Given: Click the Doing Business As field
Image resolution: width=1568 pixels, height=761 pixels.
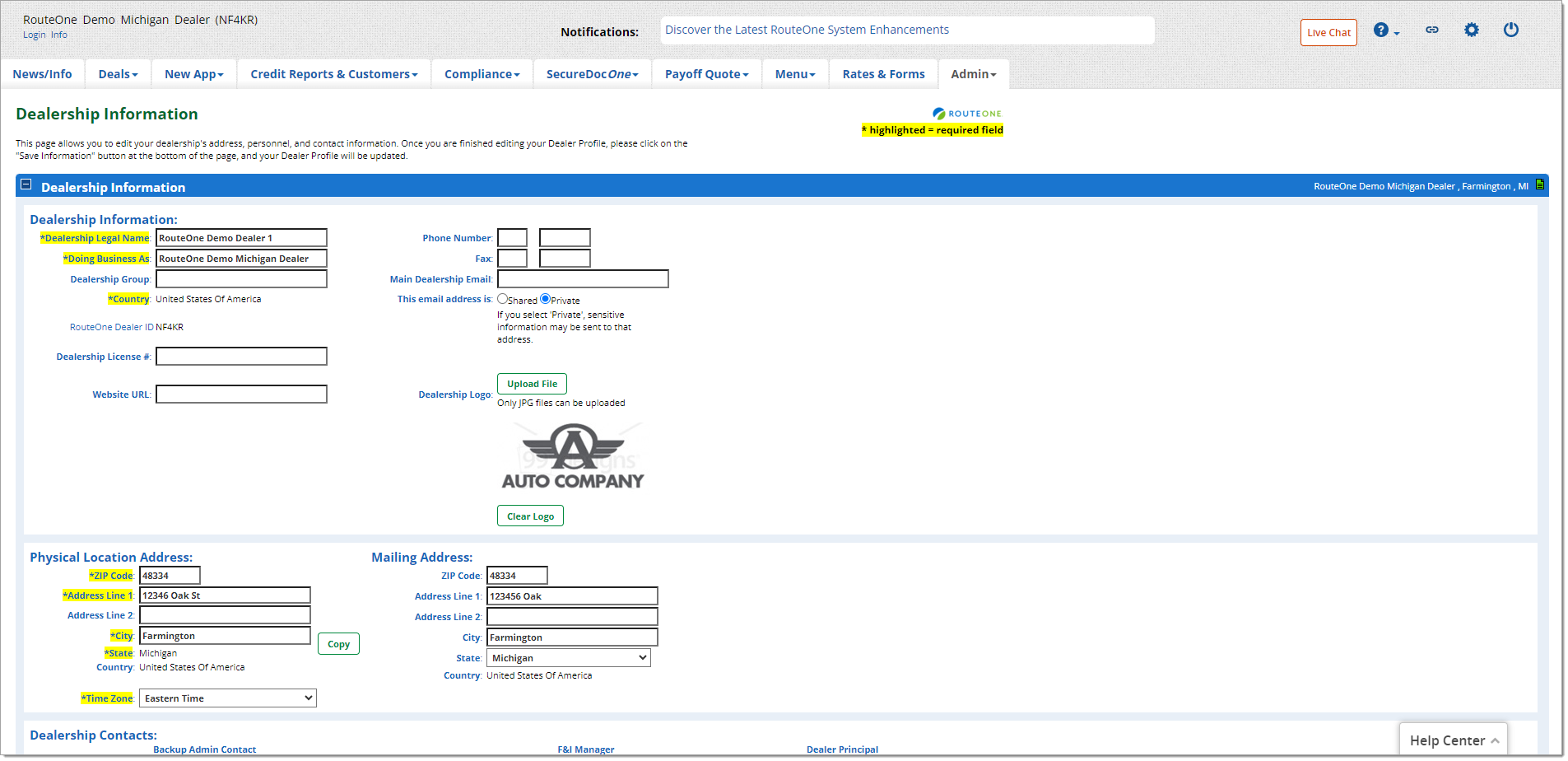Looking at the screenshot, I should pyautogui.click(x=241, y=259).
